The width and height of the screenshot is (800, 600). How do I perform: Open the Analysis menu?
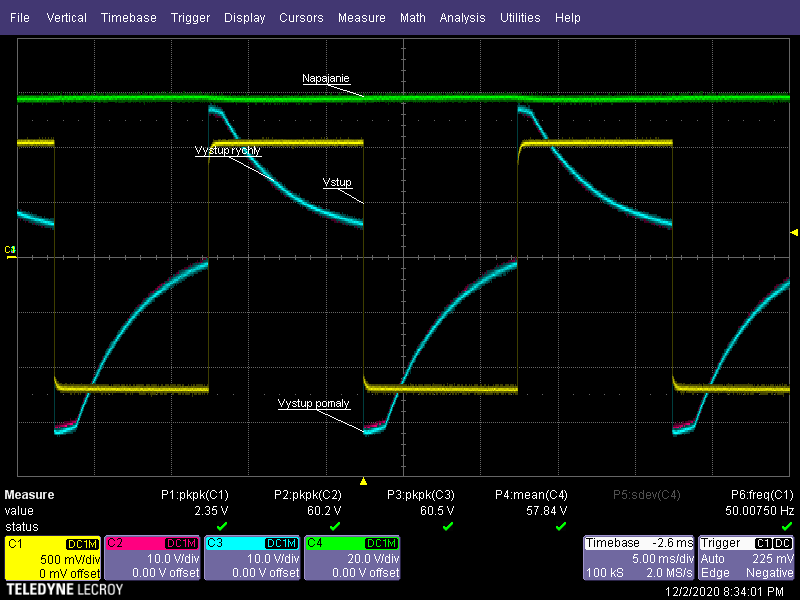point(462,18)
